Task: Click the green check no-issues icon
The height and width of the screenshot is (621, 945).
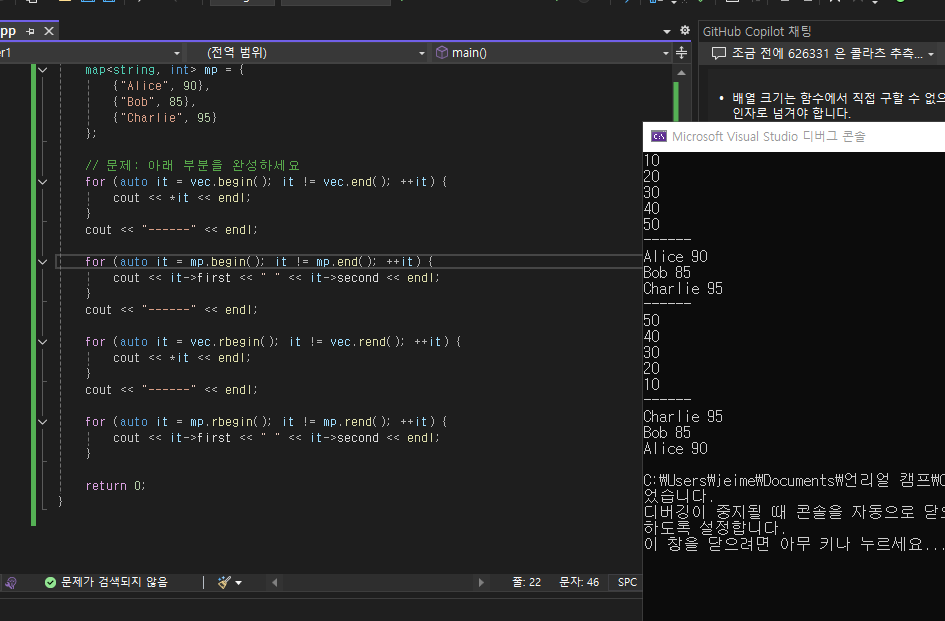Action: tap(51, 582)
